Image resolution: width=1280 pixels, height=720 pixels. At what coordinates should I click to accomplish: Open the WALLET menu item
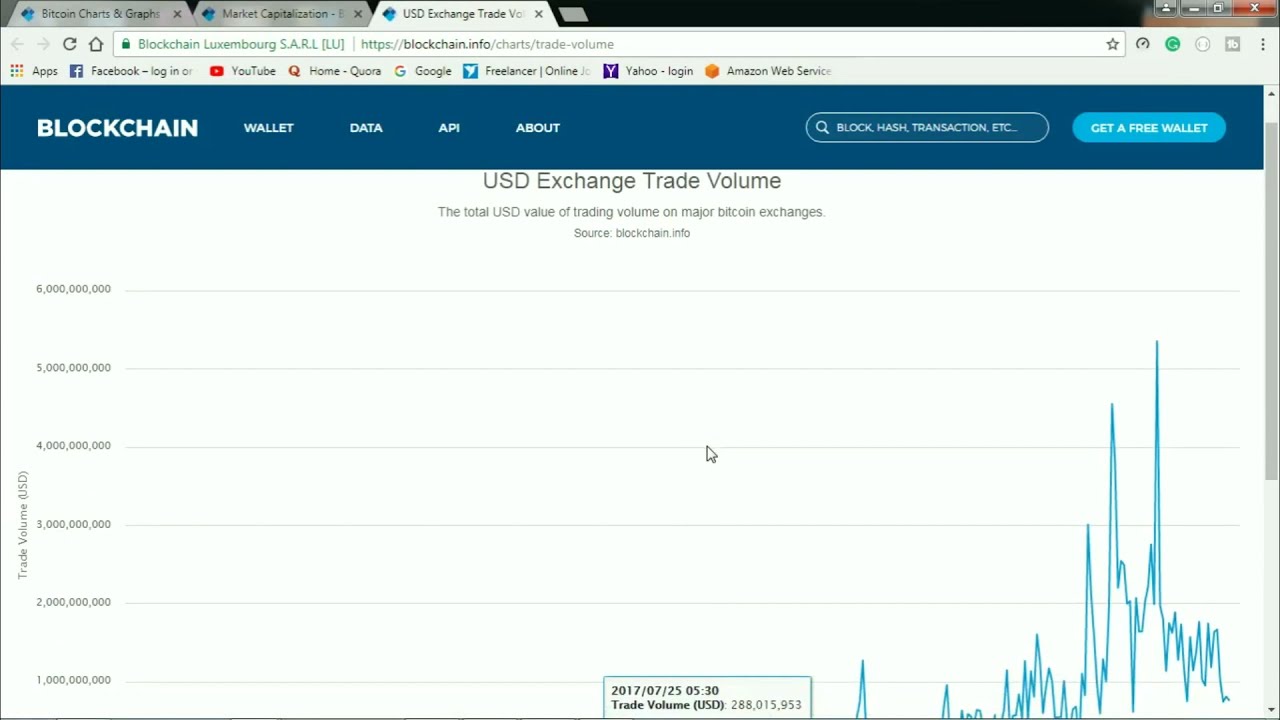pyautogui.click(x=268, y=128)
